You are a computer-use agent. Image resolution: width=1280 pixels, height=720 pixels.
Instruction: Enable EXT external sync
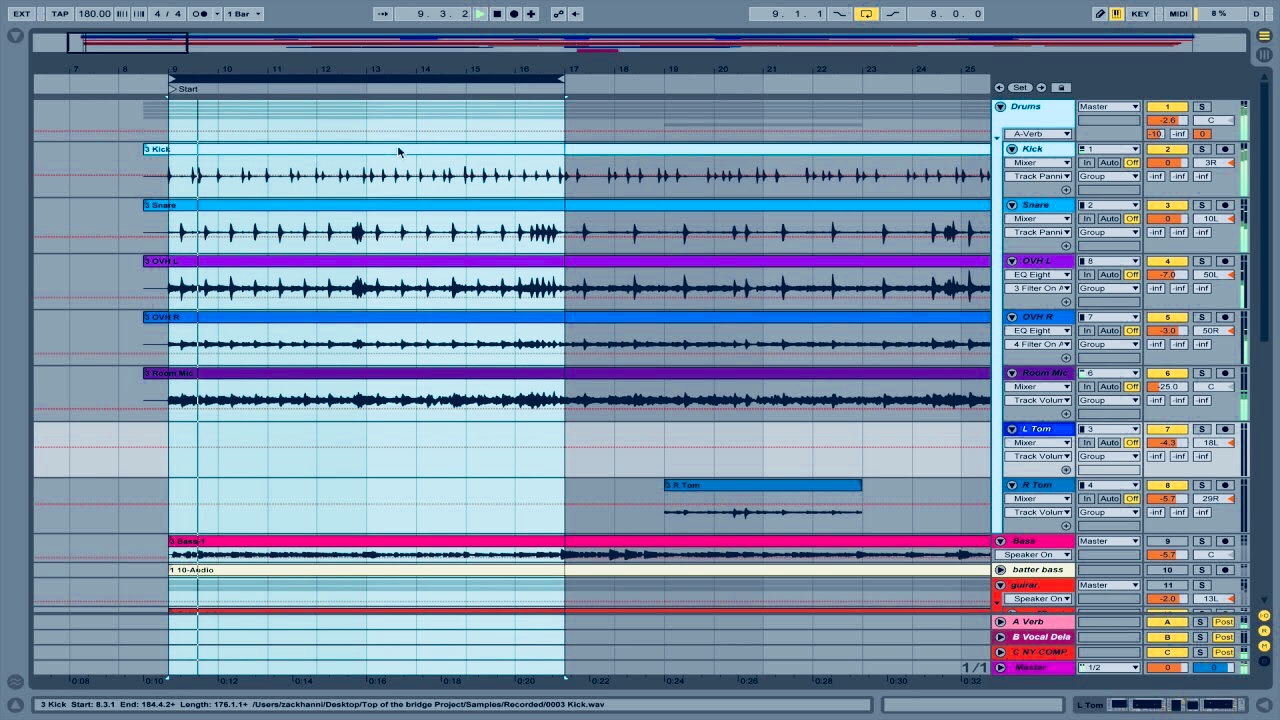pos(21,13)
